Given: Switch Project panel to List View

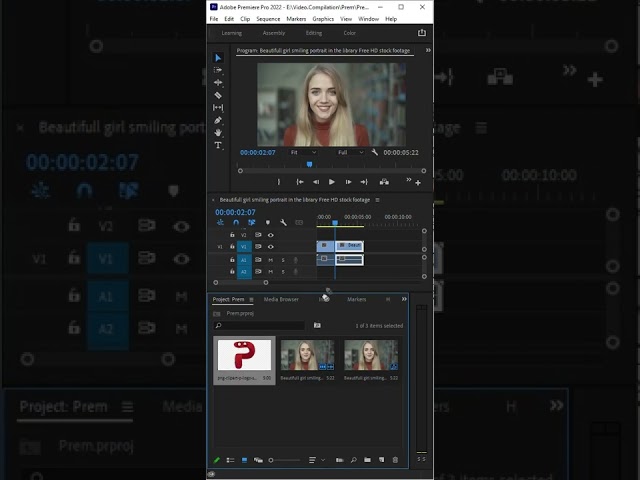Looking at the screenshot, I should [230, 460].
